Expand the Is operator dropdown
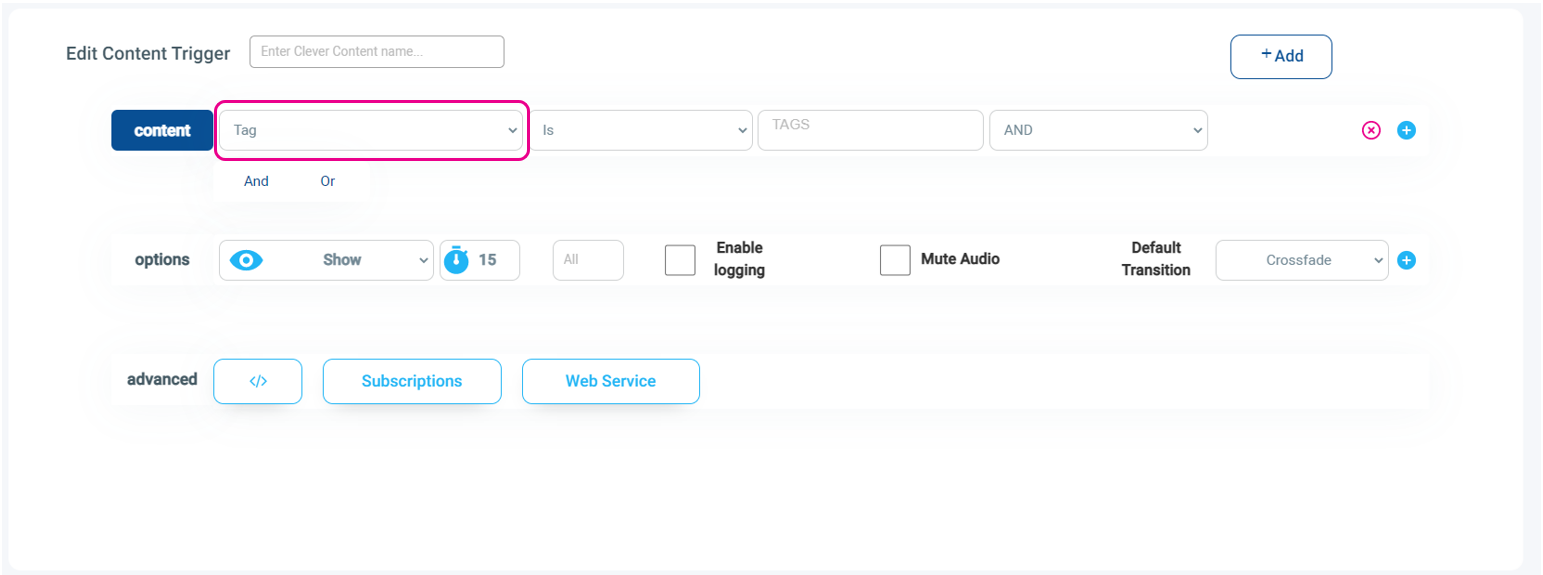1543x575 pixels. pyautogui.click(x=640, y=130)
